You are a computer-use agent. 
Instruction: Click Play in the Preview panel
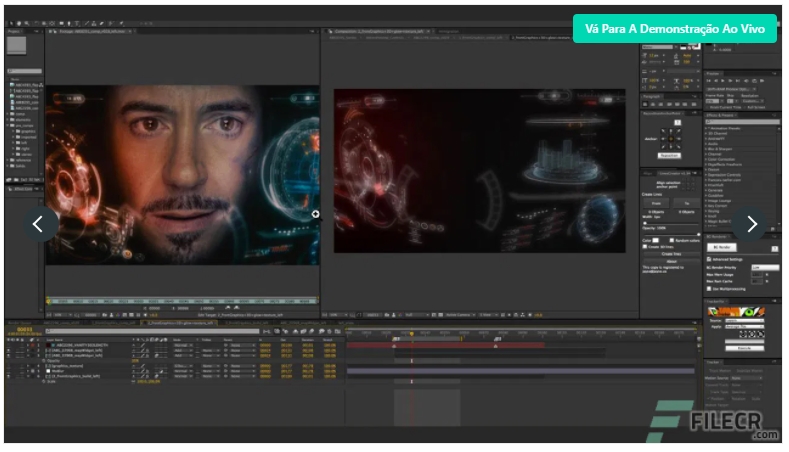pyautogui.click(x=723, y=81)
